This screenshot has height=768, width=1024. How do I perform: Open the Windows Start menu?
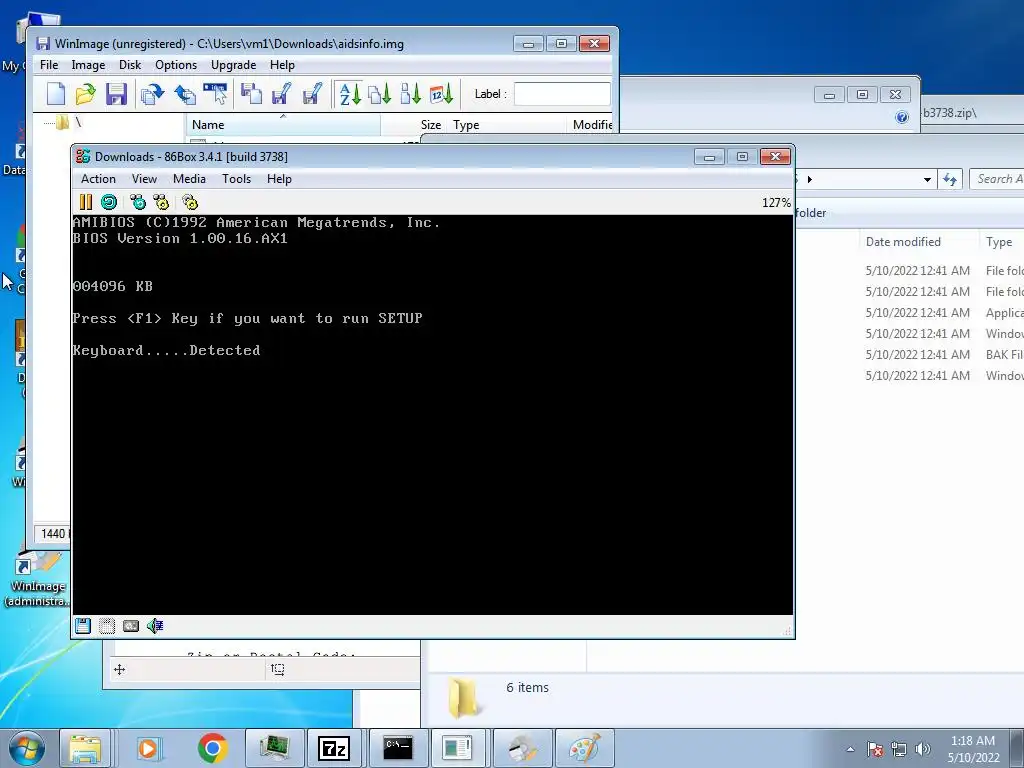coord(26,748)
